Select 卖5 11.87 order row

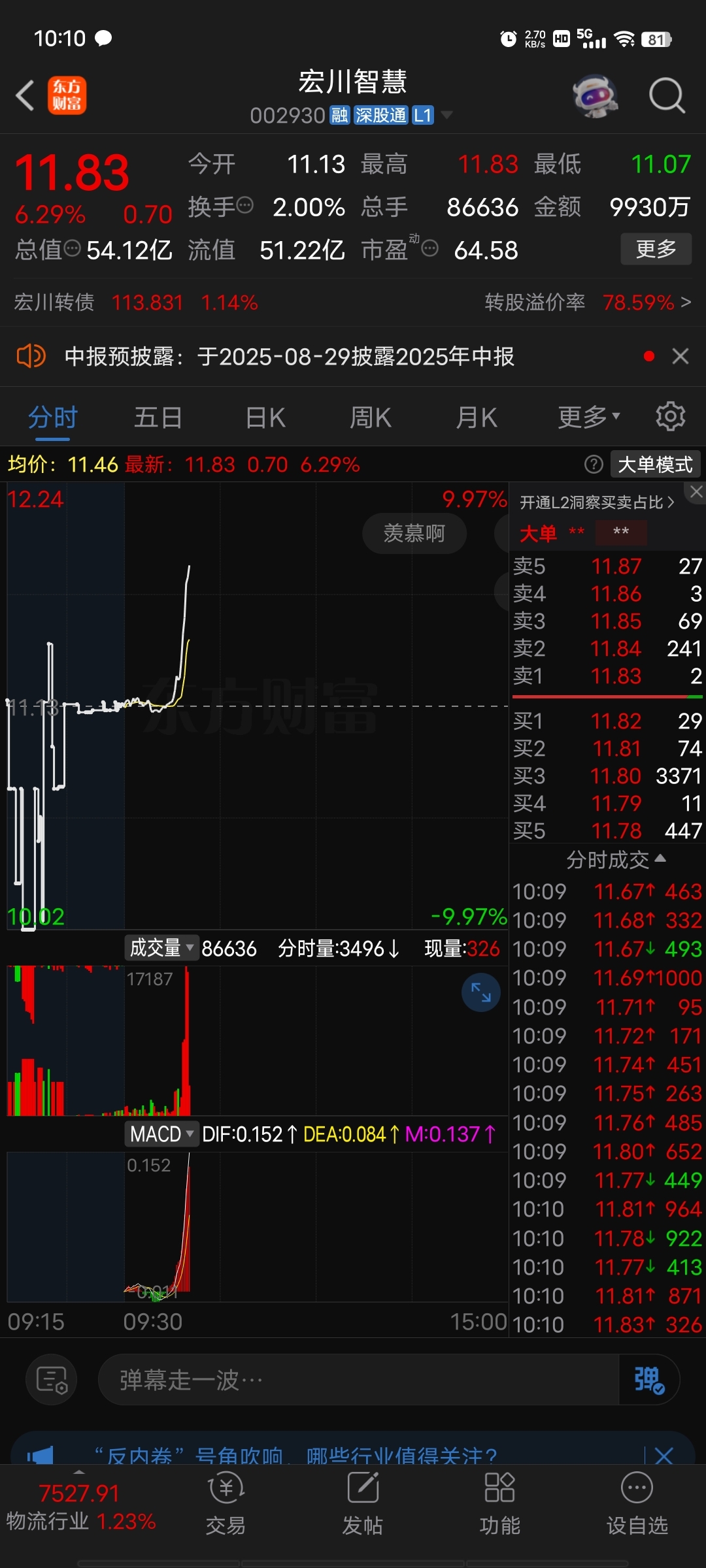tap(607, 566)
